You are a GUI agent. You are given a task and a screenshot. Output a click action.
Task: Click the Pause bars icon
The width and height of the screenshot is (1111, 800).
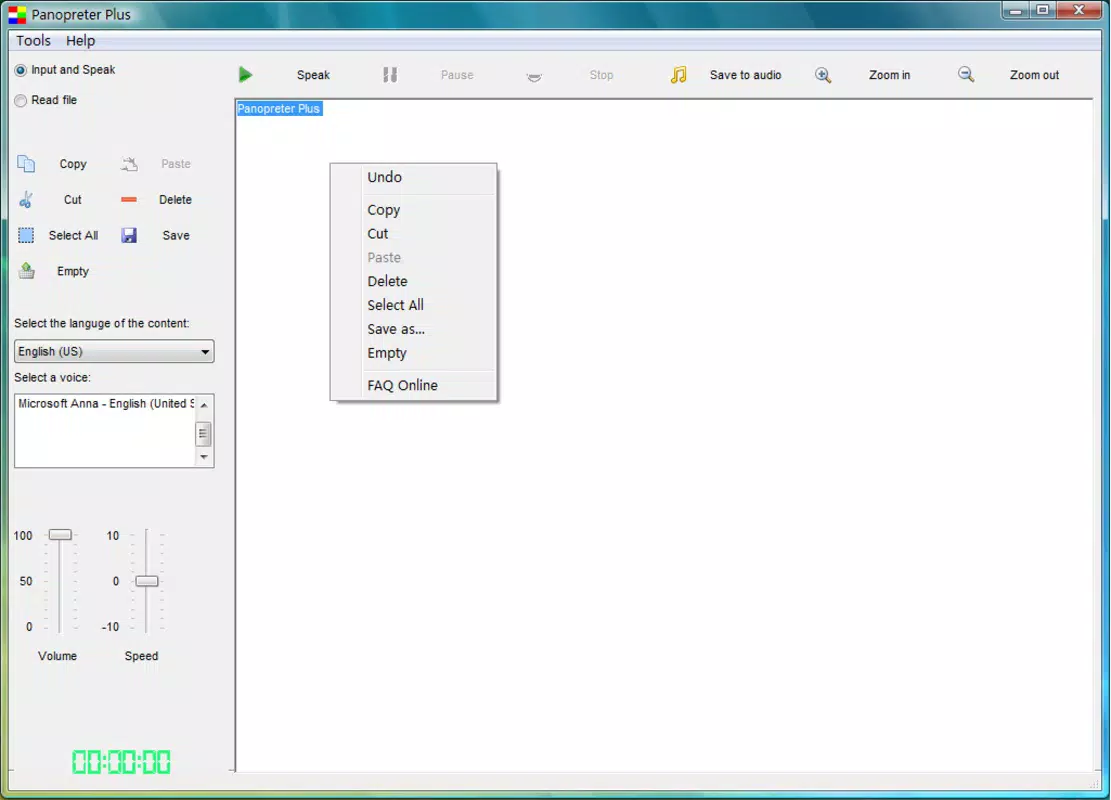[390, 74]
